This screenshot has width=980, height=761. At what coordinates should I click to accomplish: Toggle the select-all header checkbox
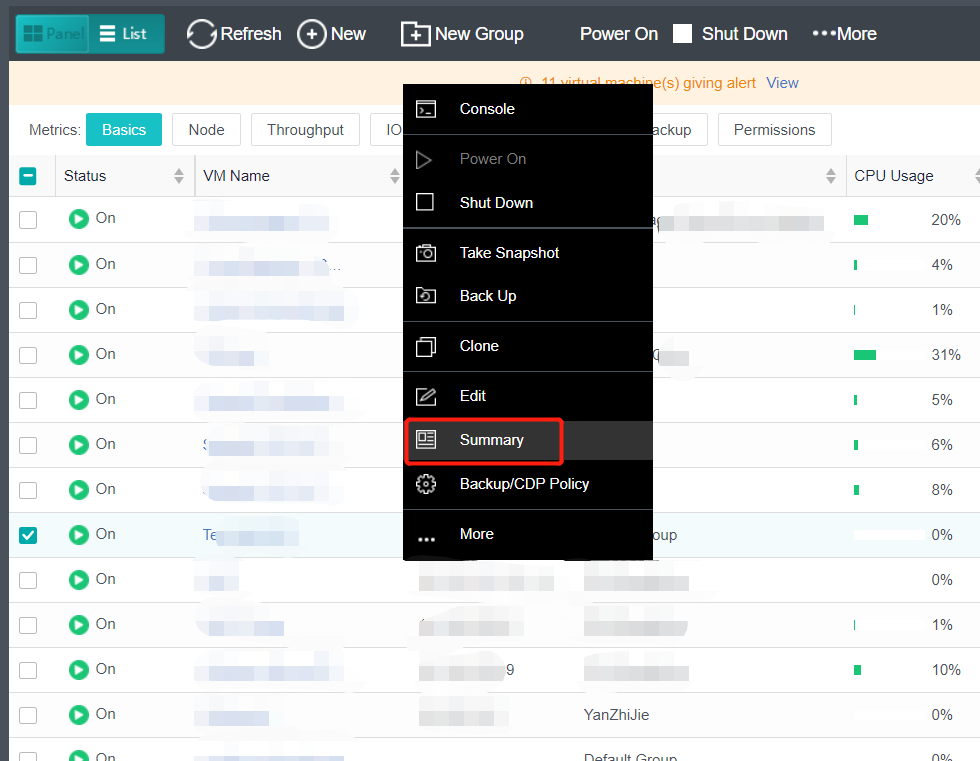point(28,176)
